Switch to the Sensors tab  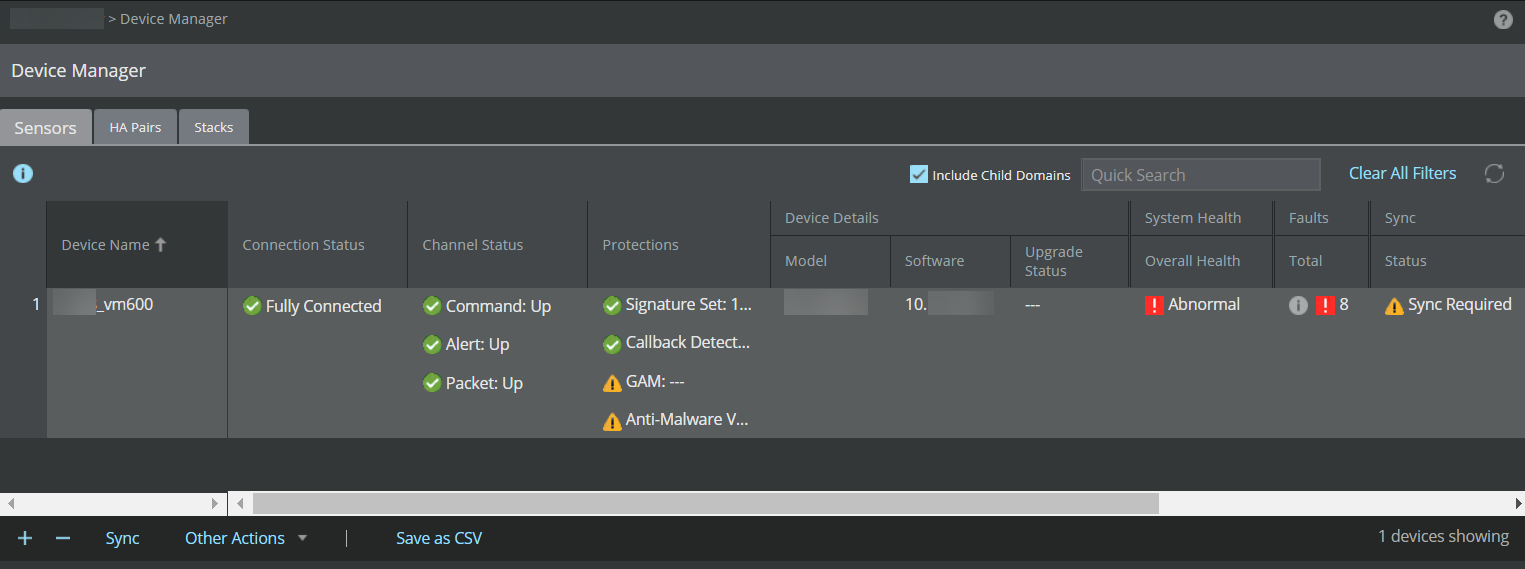(x=46, y=128)
